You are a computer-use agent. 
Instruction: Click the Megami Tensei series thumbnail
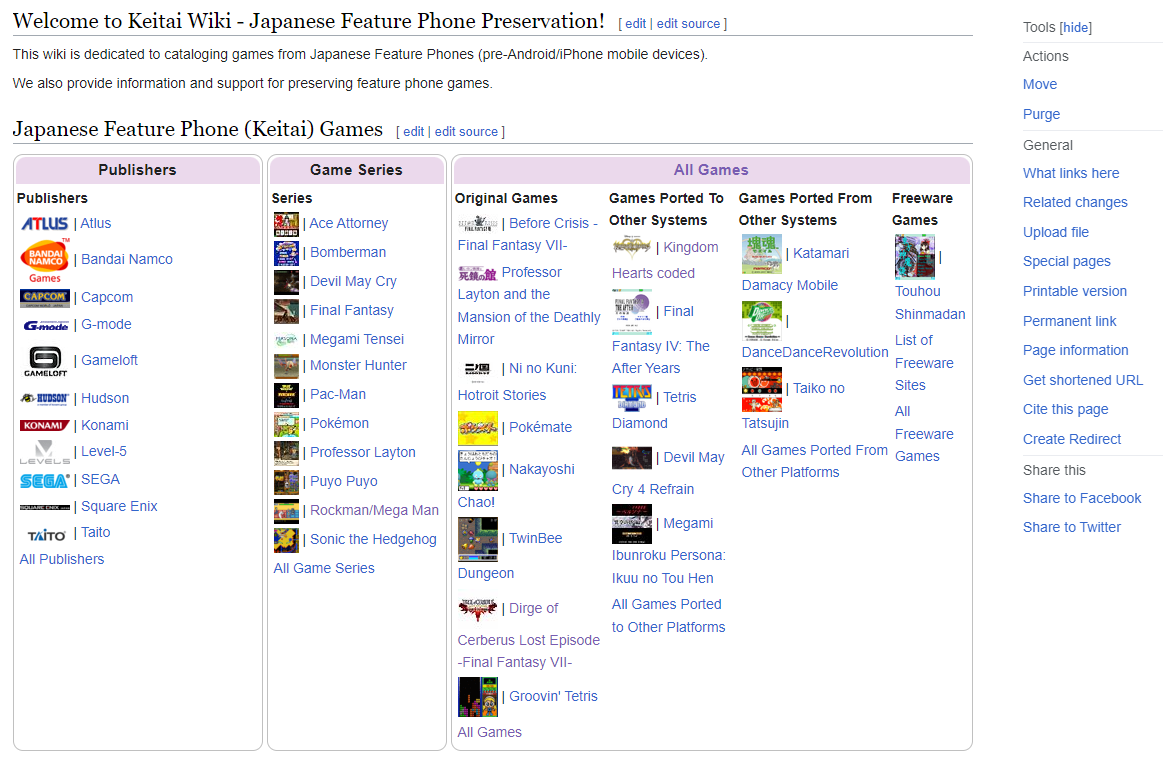[286, 340]
